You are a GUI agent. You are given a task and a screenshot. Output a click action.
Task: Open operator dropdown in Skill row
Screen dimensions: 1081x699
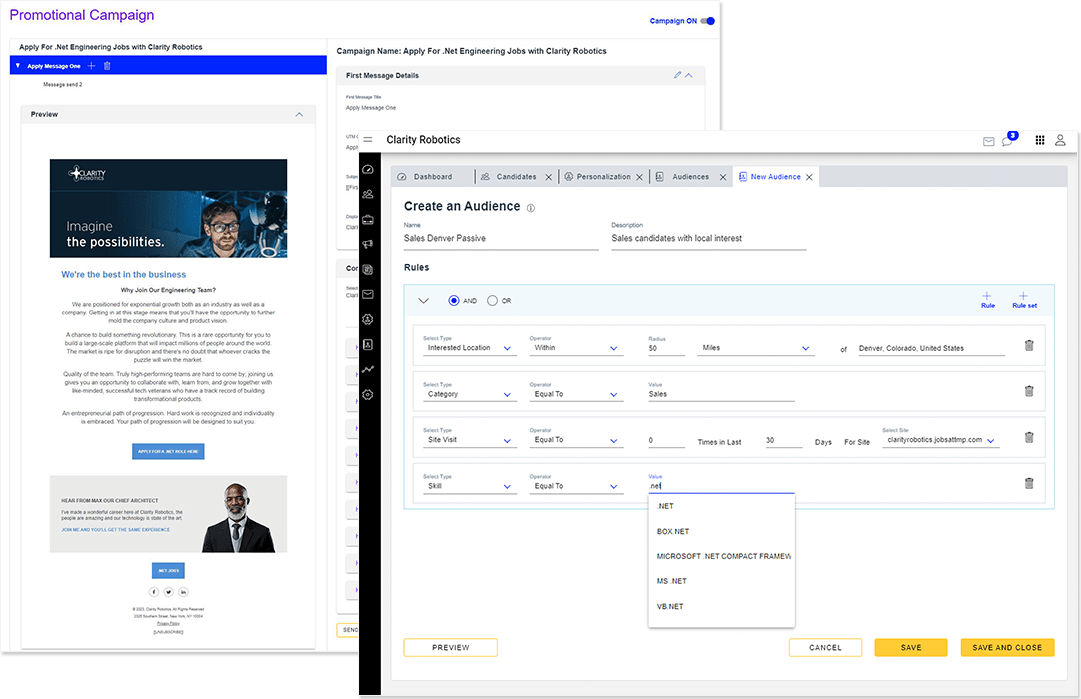point(576,486)
